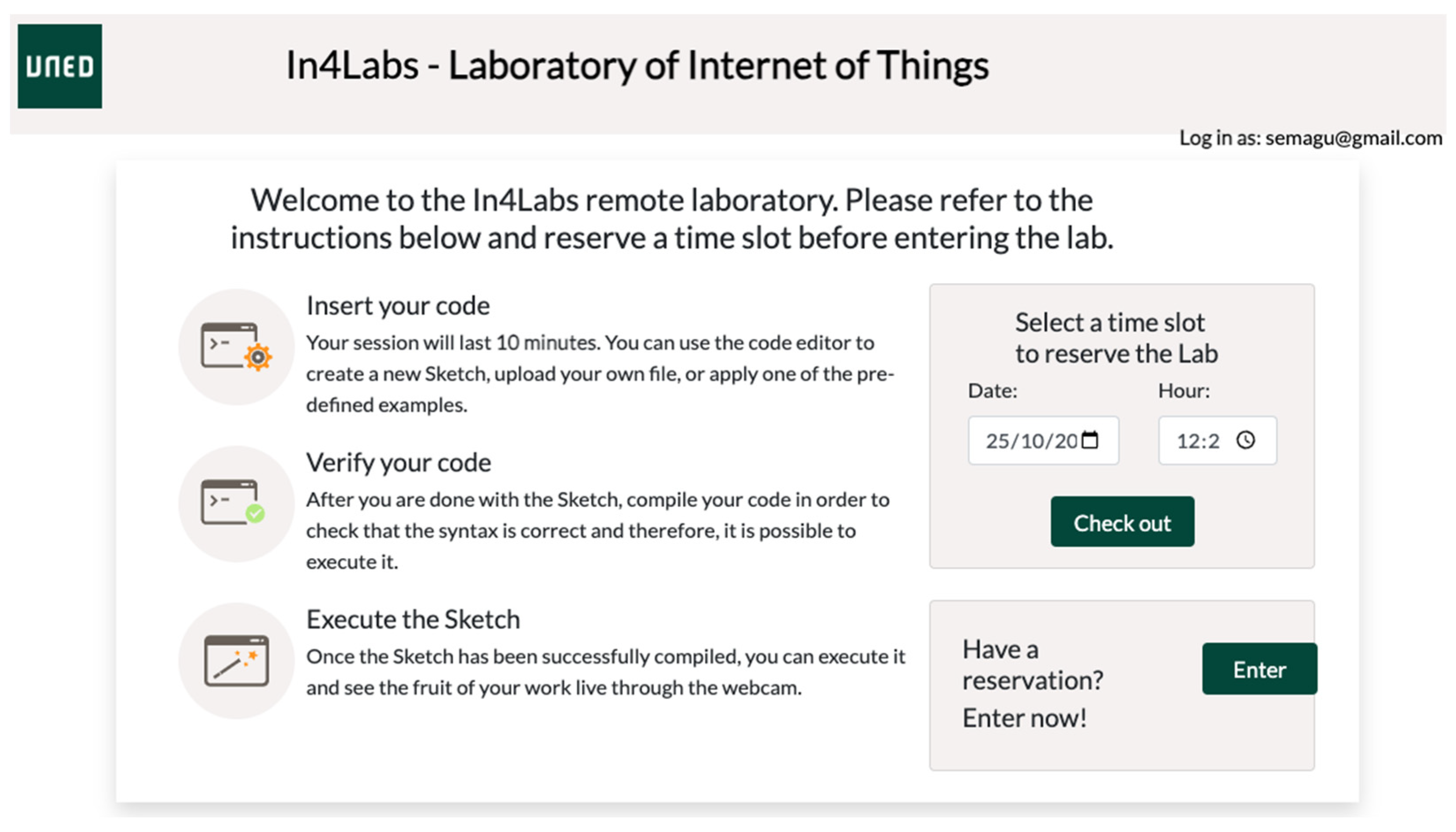
Task: Click the "Hour:" label
Action: pyautogui.click(x=1184, y=391)
